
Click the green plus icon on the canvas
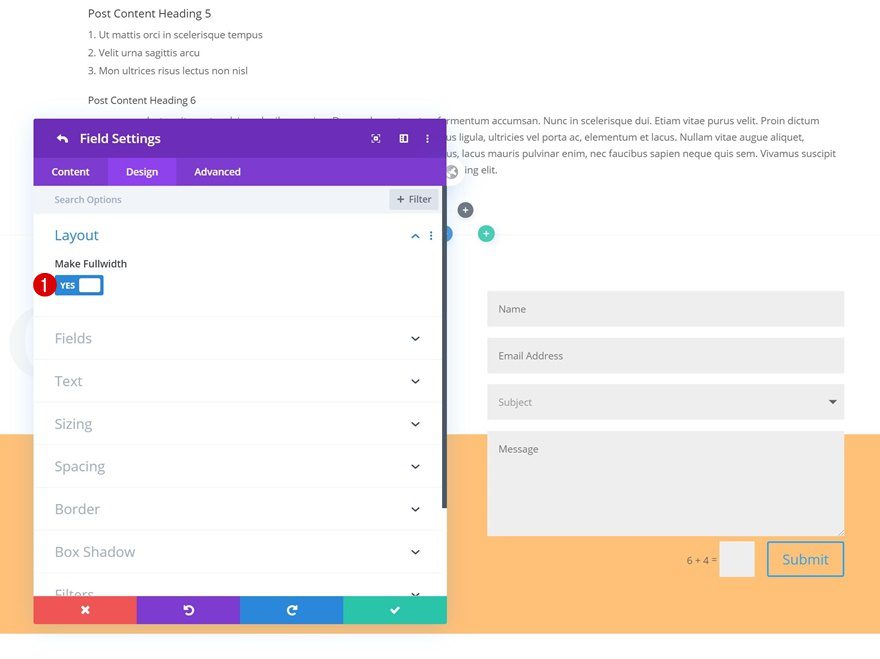point(486,232)
